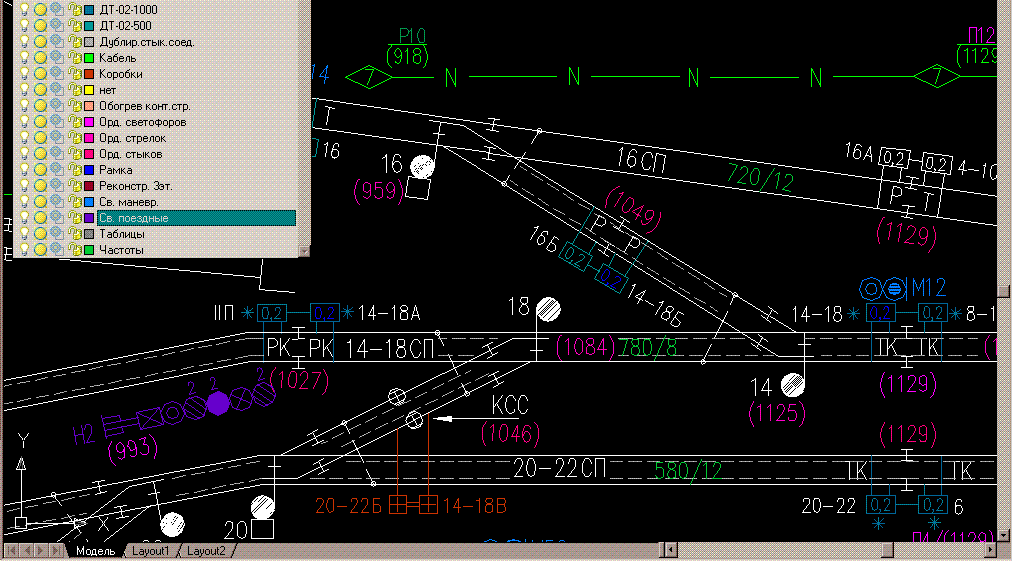Lock the Орд. стрелок layer padlock

74,138
